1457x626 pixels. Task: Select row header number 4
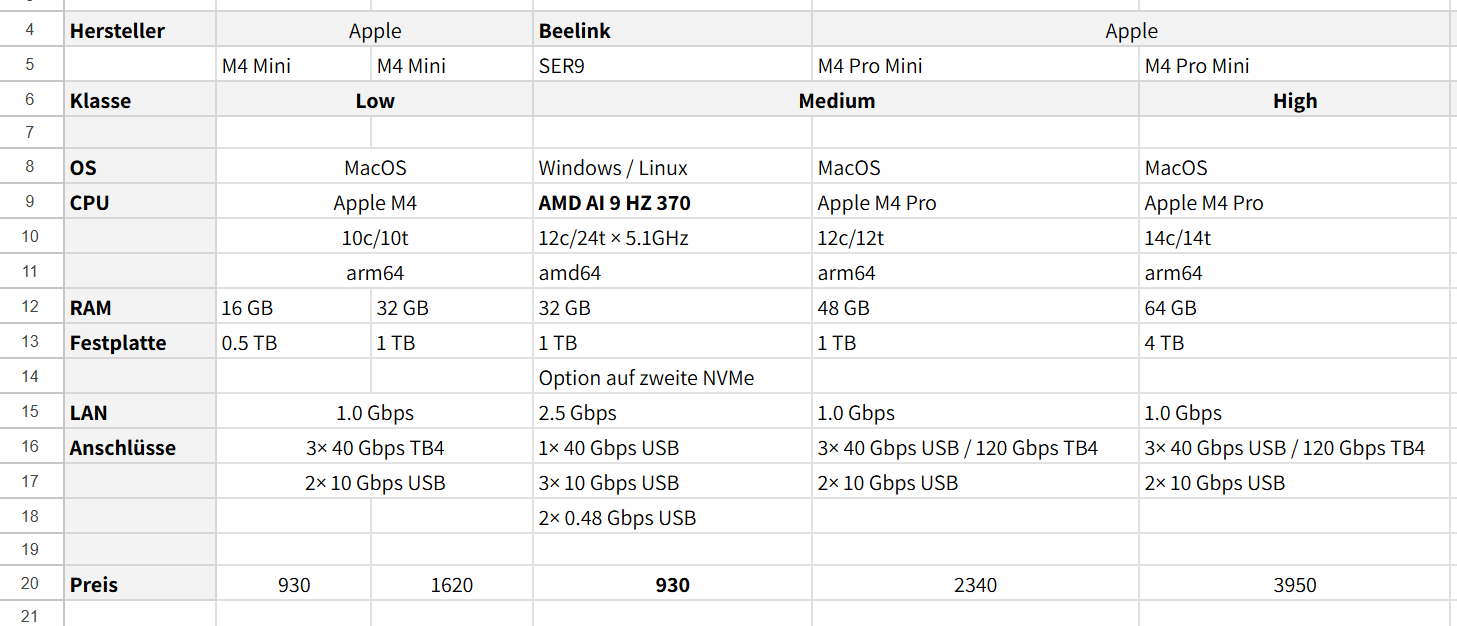point(32,30)
